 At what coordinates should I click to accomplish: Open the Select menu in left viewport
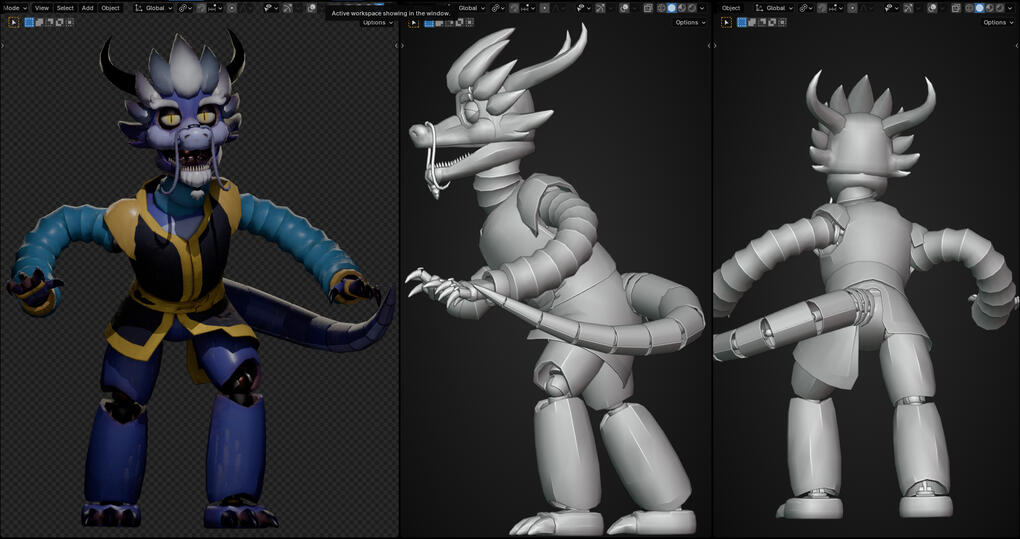coord(65,8)
